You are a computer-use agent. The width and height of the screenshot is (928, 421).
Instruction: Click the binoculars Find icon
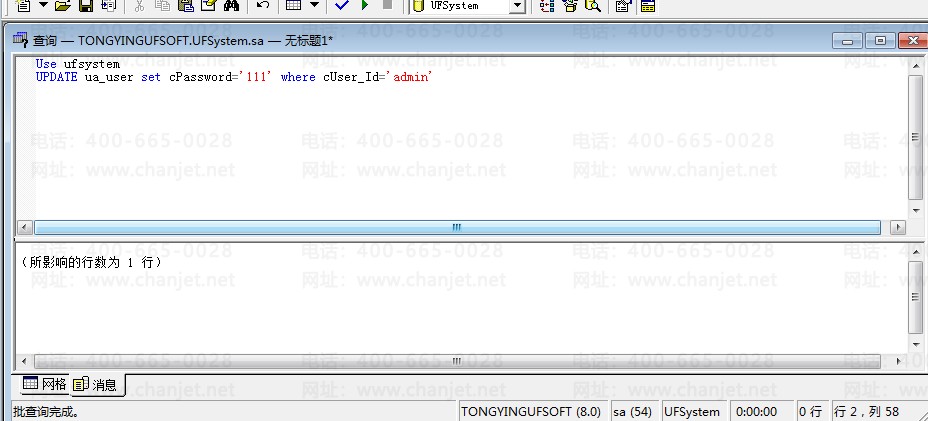[231, 5]
